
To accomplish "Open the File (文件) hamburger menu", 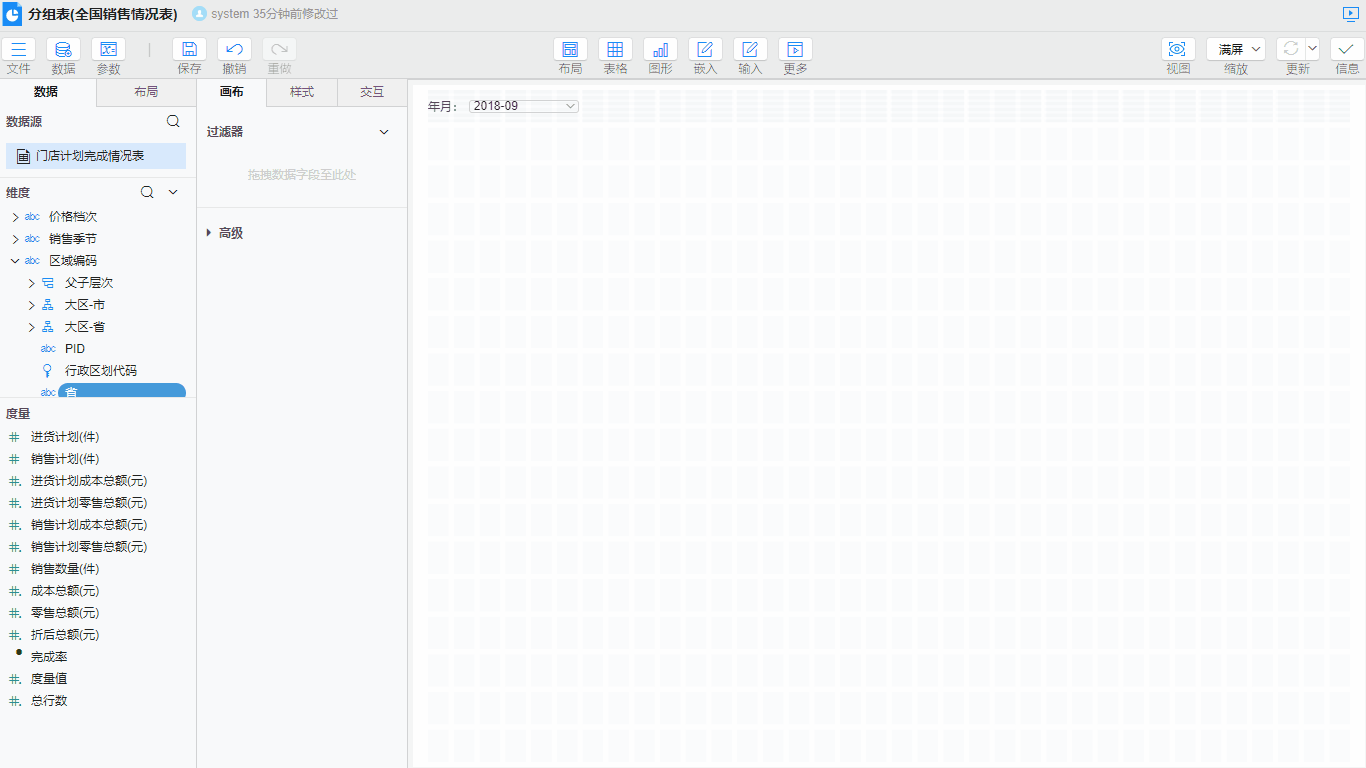I will 18,50.
